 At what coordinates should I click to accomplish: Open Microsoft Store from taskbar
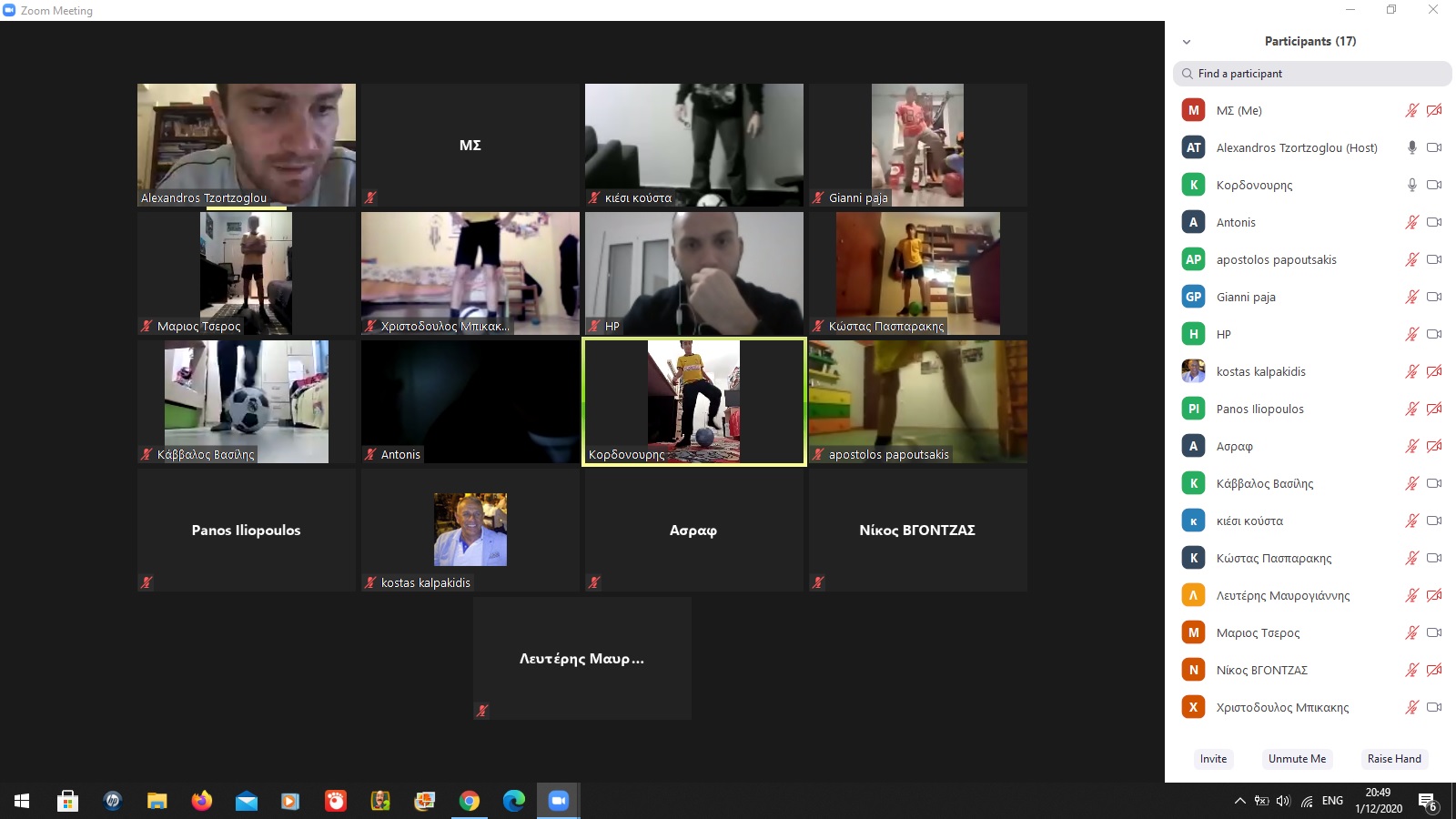pyautogui.click(x=67, y=801)
